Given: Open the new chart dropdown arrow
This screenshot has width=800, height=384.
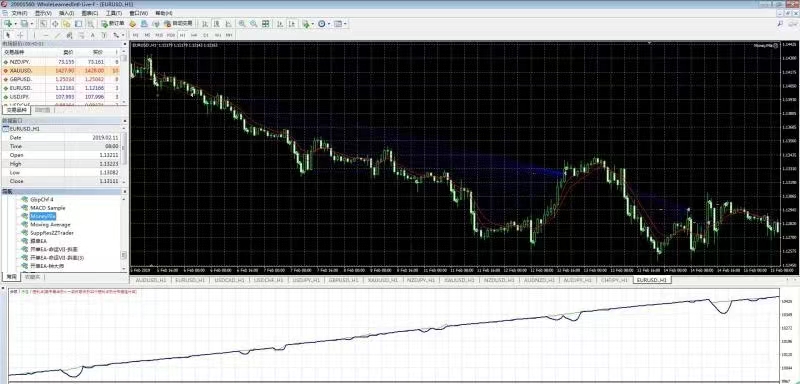Looking at the screenshot, I should 15,23.
